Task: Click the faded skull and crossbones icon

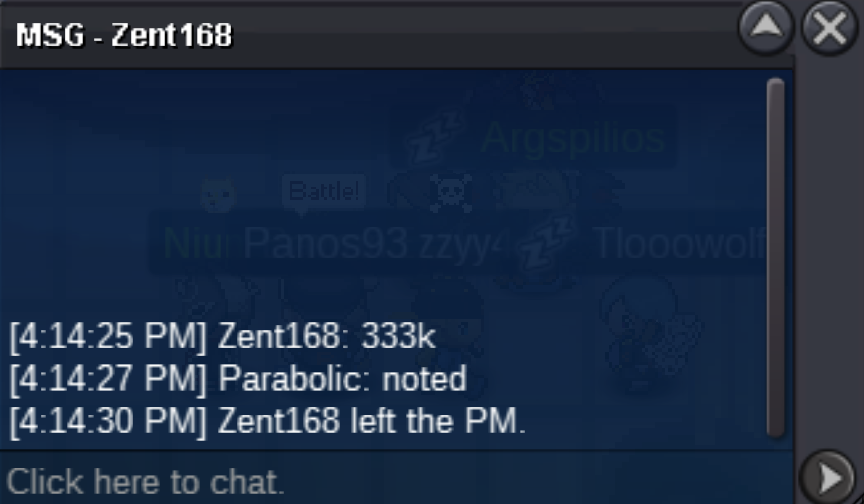Action: point(451,192)
